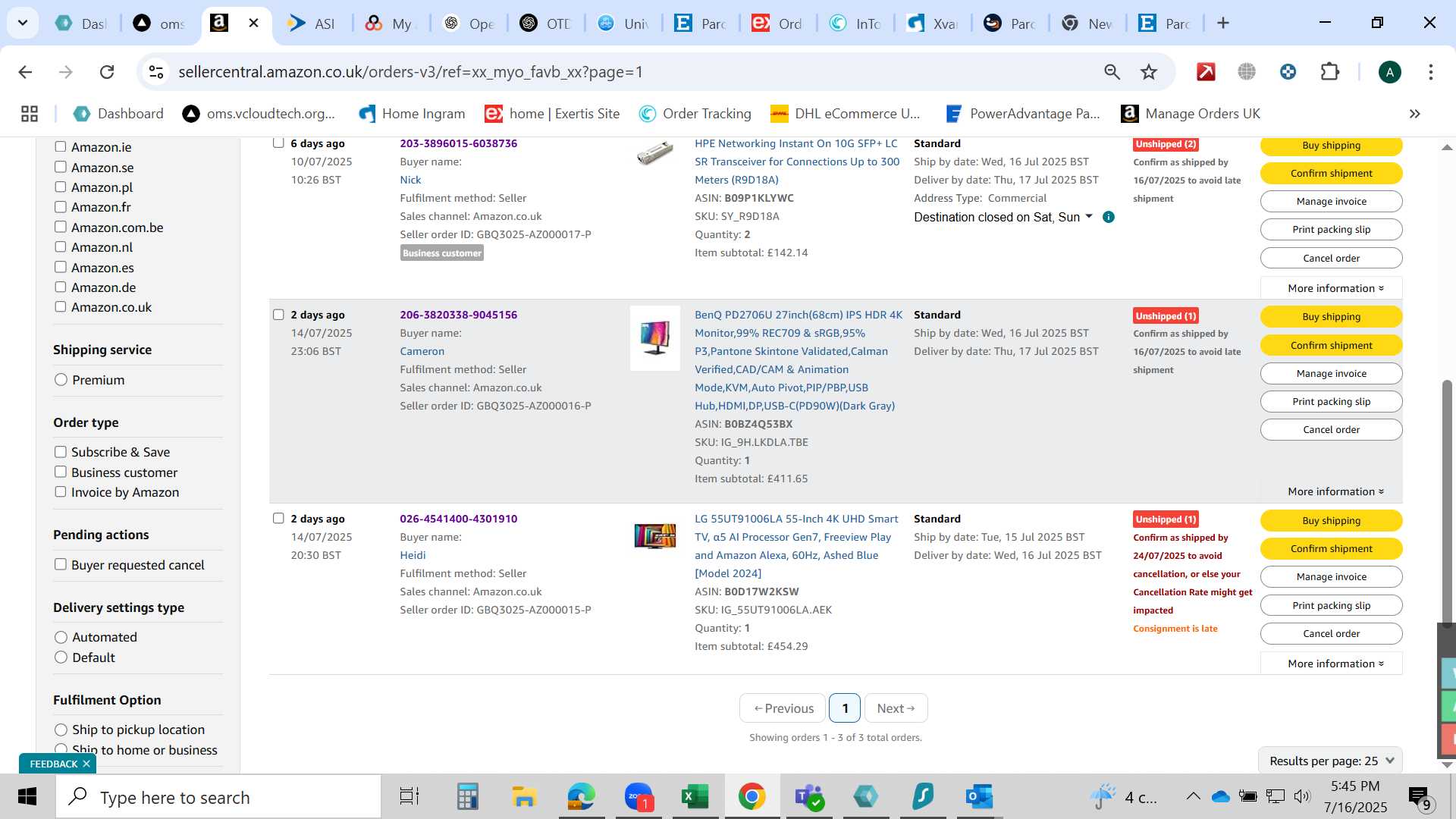
Task: Click Buy shipping for LG TV order
Action: 1331,521
